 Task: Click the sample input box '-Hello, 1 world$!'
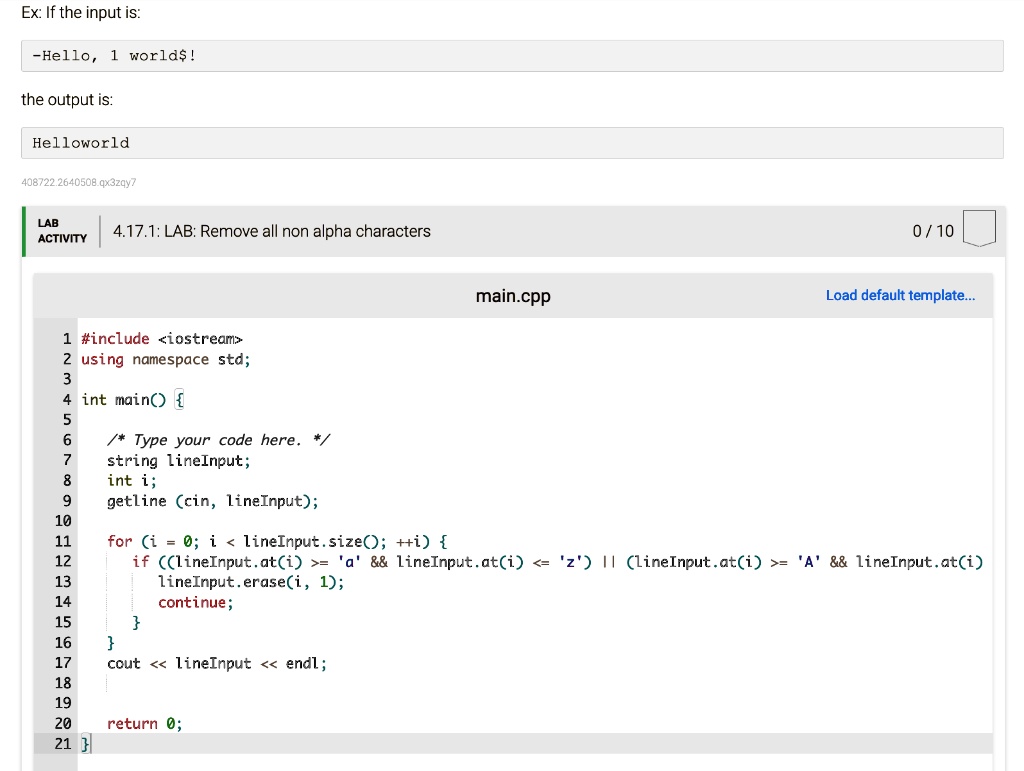point(512,56)
